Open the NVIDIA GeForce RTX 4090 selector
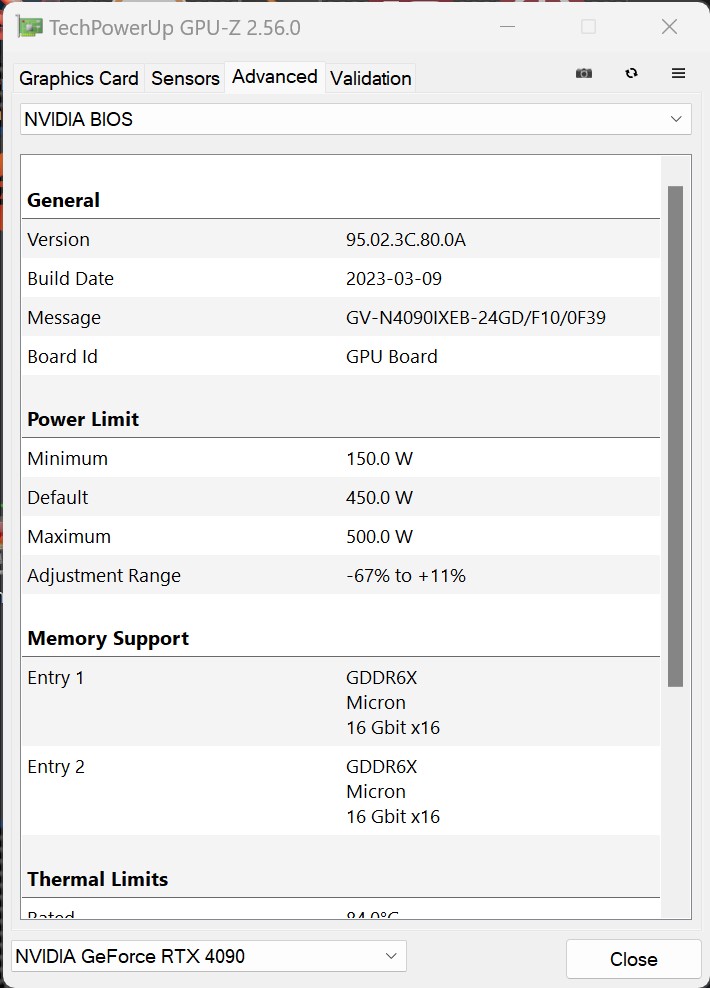This screenshot has height=988, width=710. tap(209, 956)
